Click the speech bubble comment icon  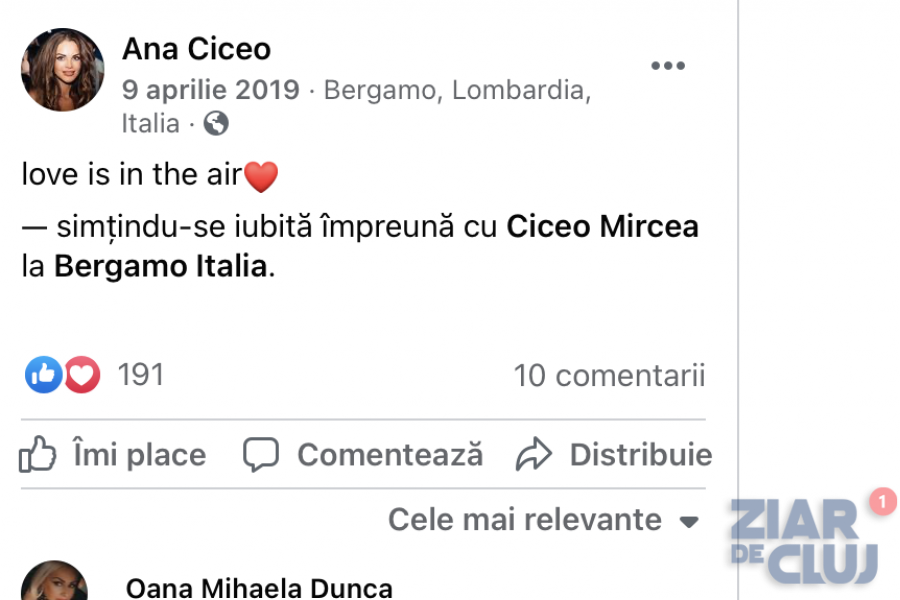[x=261, y=455]
